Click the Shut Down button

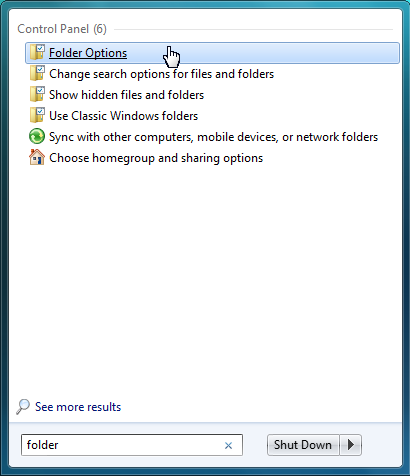[x=303, y=445]
